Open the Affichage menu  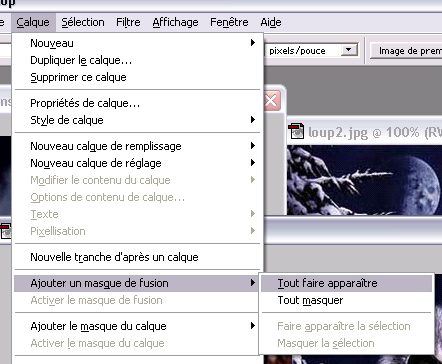[x=175, y=22]
